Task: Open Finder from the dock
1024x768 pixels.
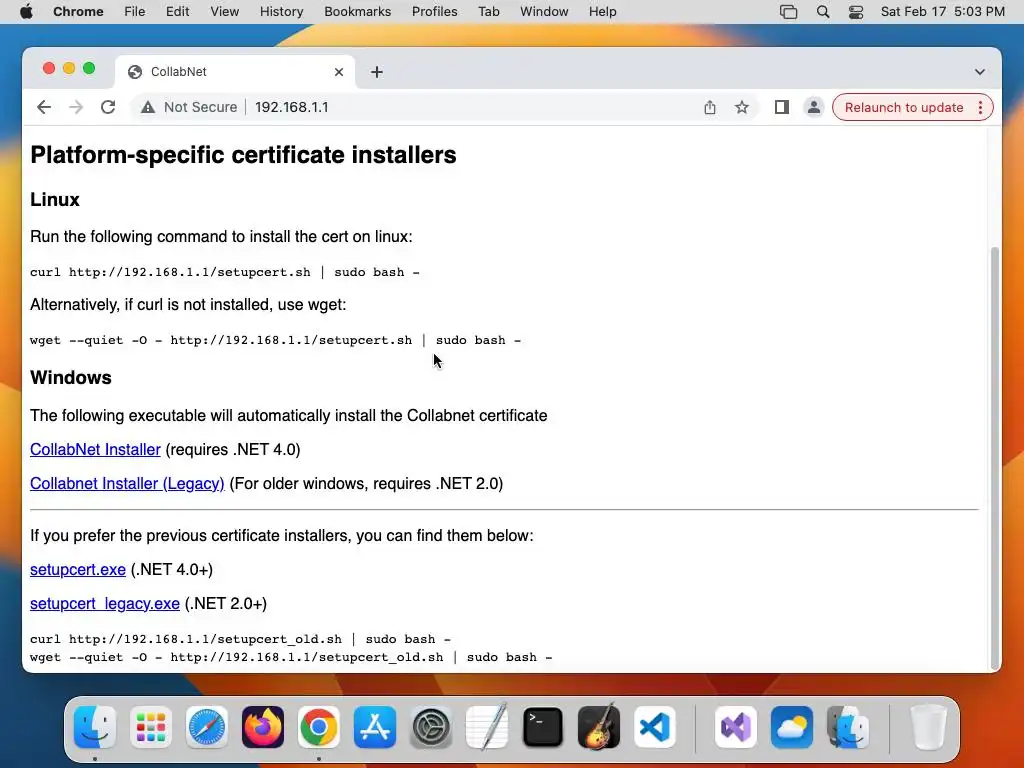Action: 95,727
